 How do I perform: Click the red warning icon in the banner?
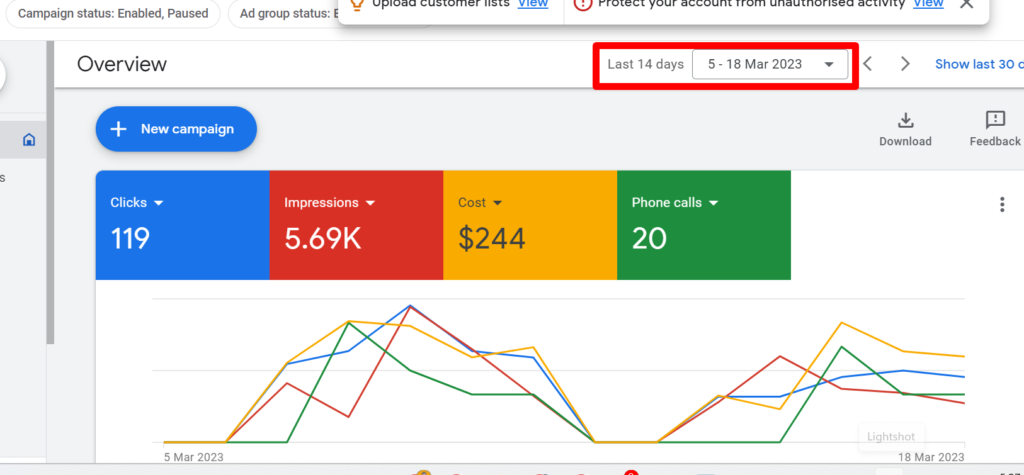(x=583, y=4)
